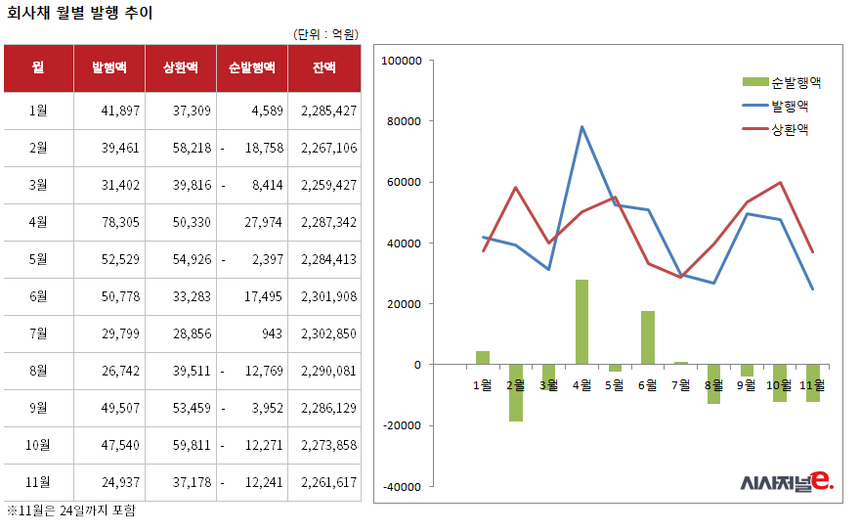
Task: Click the footnote about 11월 24일
Action: pos(70,511)
